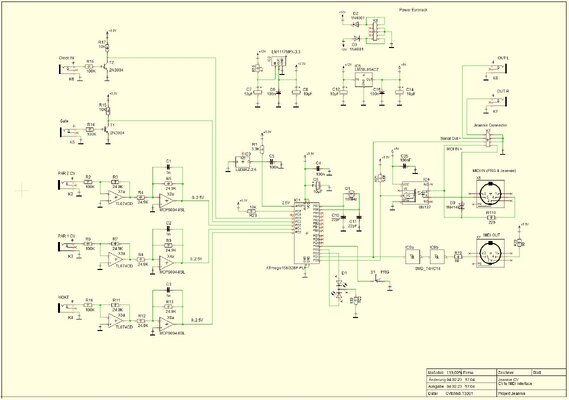
Task: Select the MIDI OUT DIN socket symbol
Action: point(490,253)
